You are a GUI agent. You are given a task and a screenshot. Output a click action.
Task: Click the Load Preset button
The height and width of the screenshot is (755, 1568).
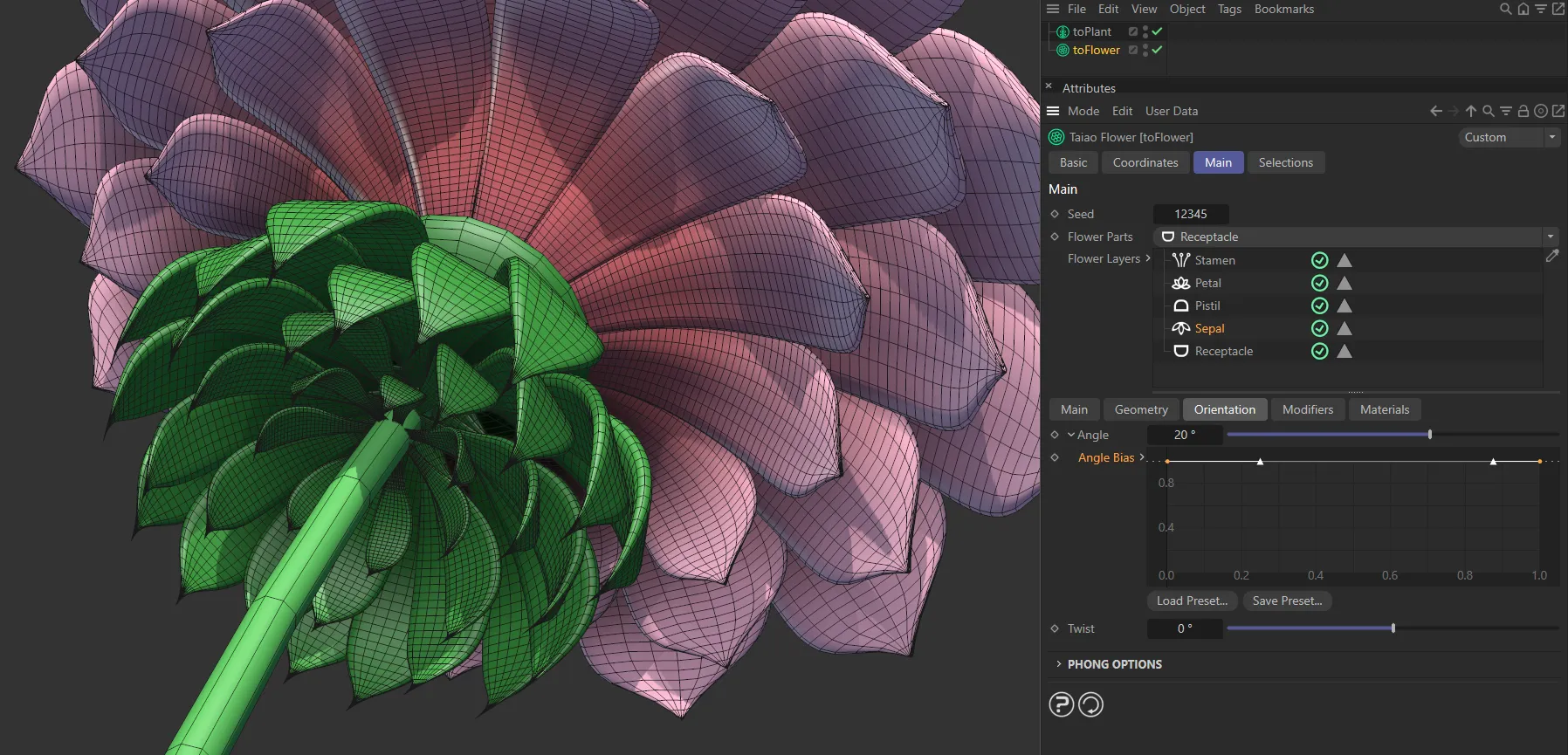pos(1192,601)
